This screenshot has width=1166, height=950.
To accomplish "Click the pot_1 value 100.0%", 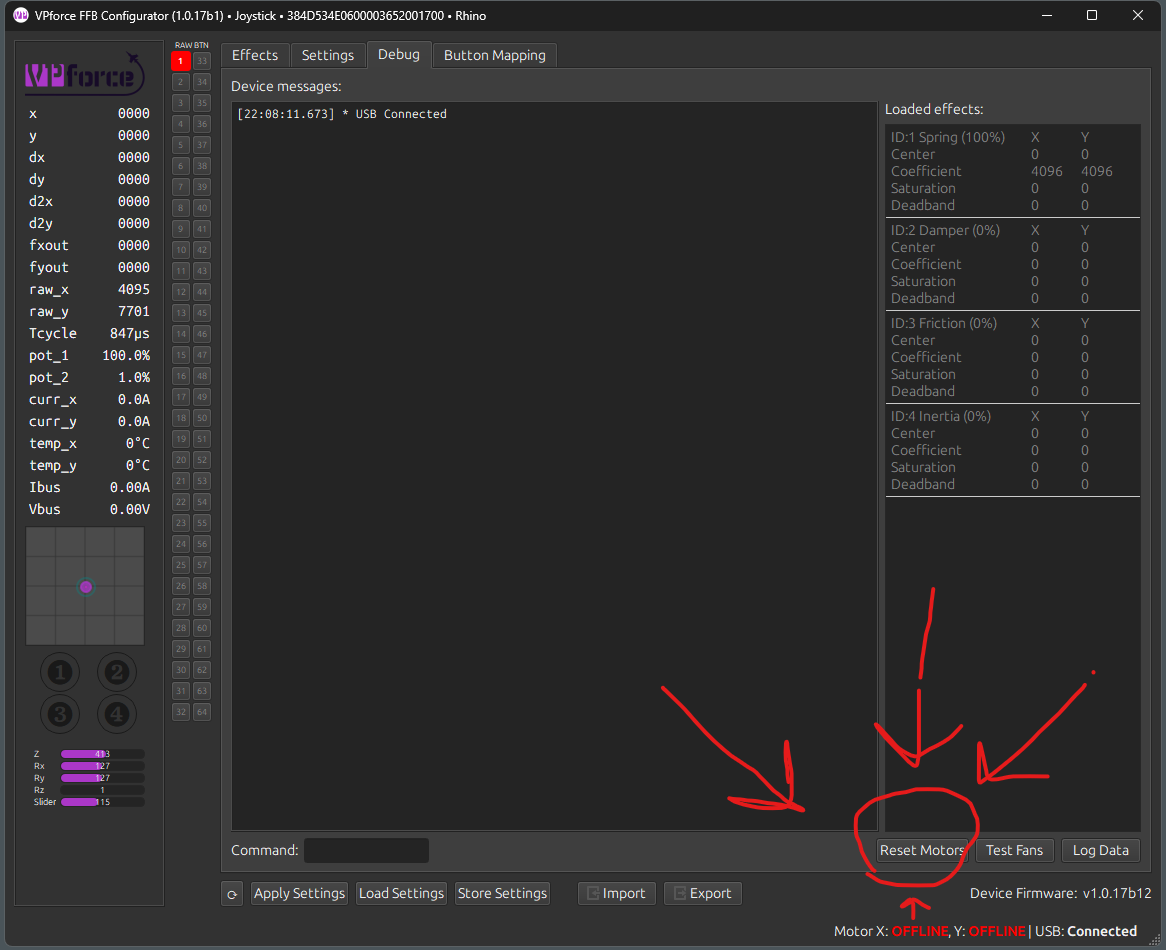I will (126, 355).
